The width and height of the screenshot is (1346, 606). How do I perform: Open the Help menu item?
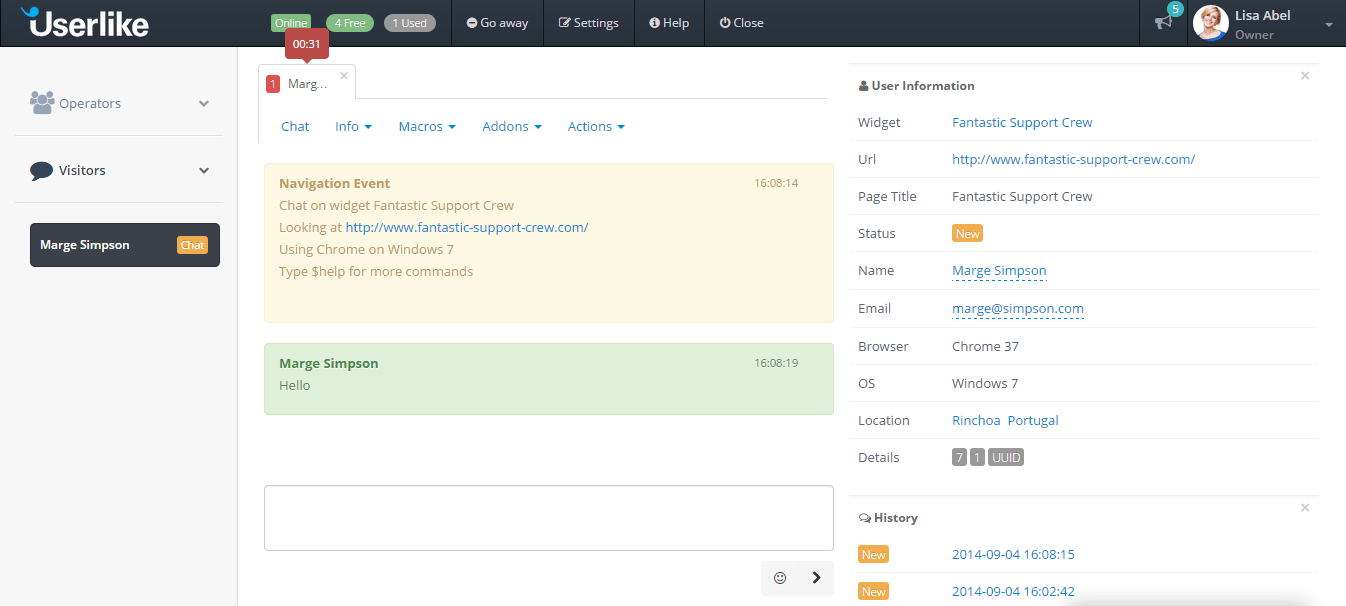point(669,23)
